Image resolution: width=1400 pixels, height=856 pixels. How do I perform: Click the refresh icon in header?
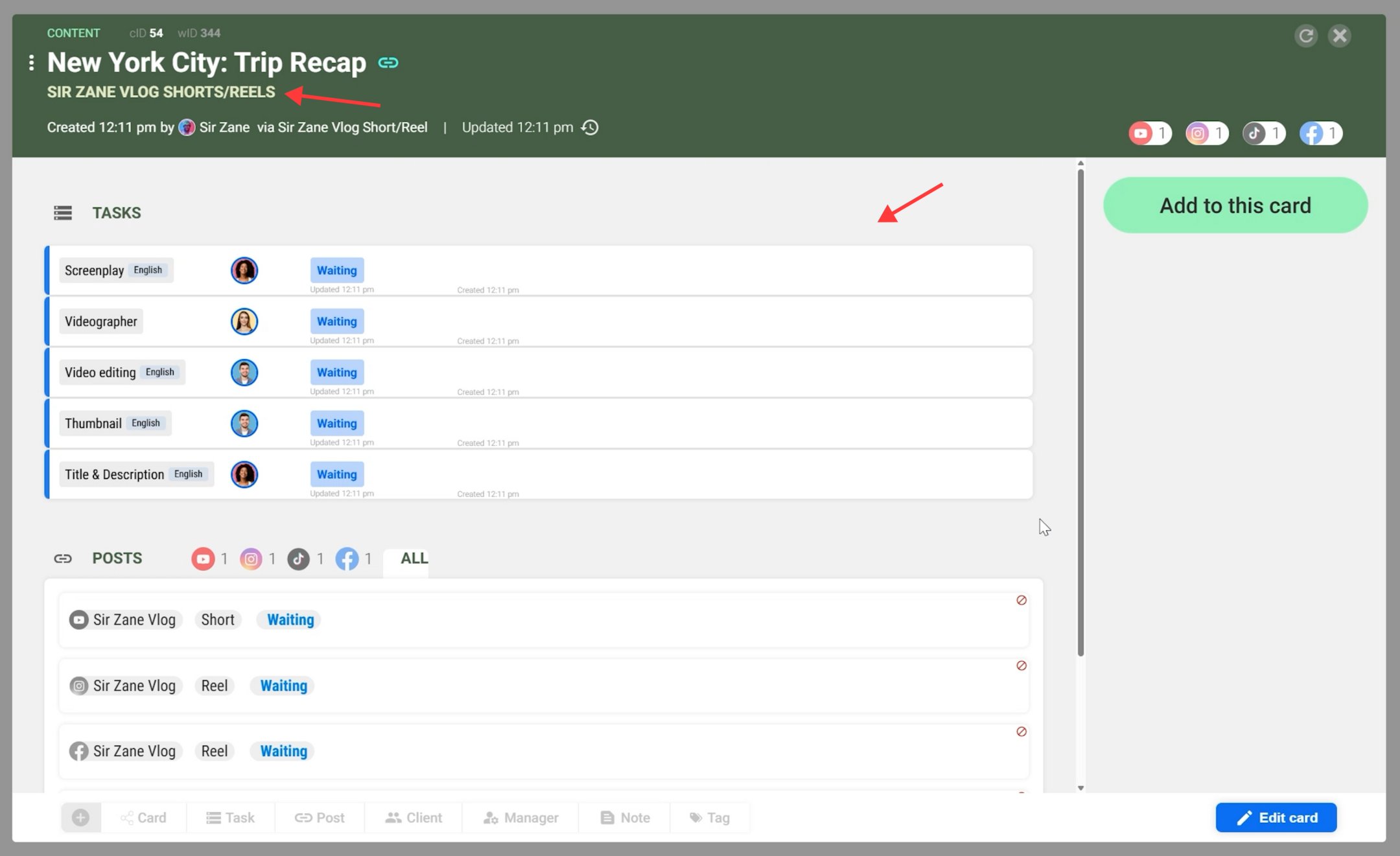pos(1306,35)
